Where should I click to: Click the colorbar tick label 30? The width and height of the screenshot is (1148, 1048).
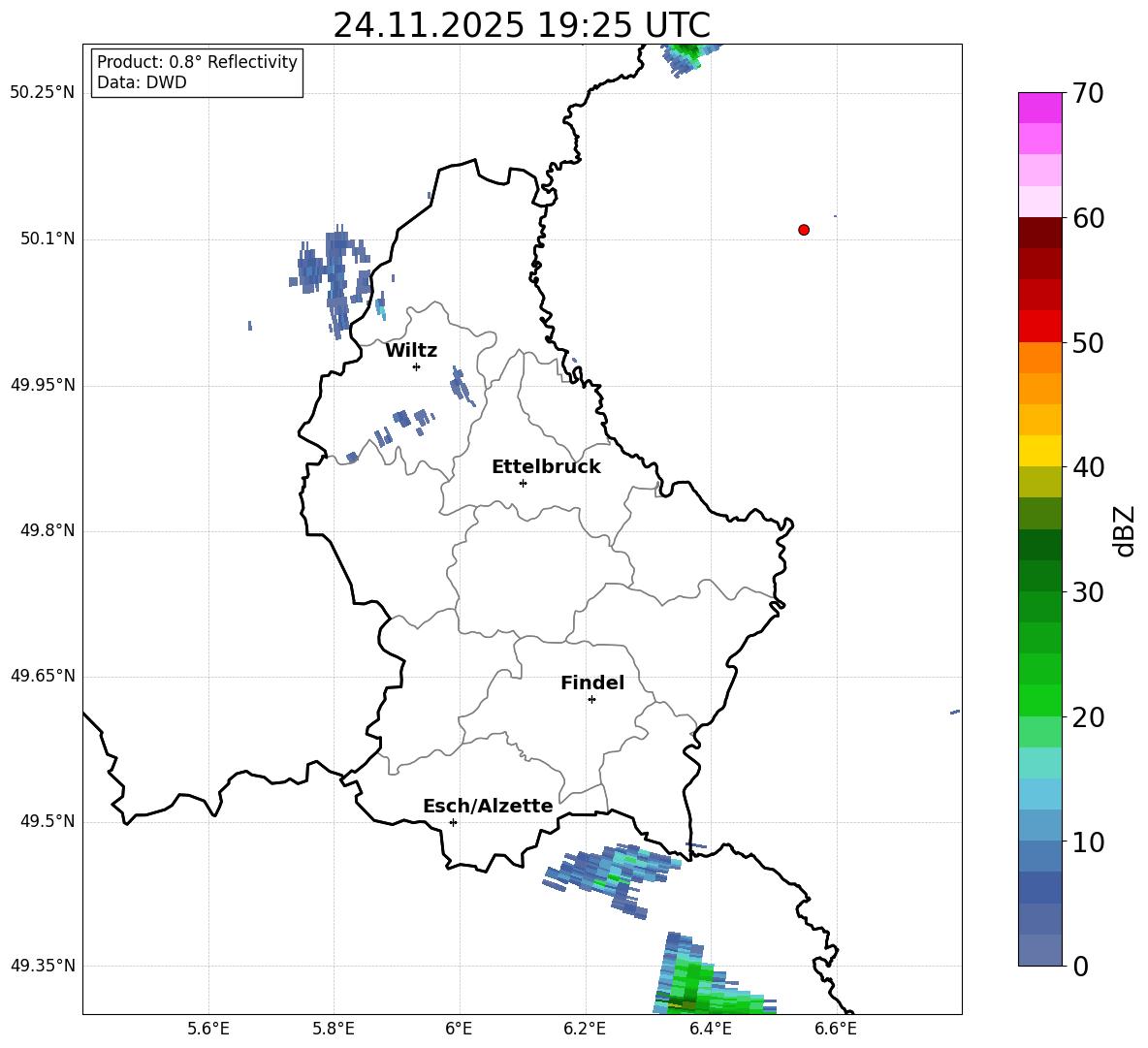[1088, 592]
